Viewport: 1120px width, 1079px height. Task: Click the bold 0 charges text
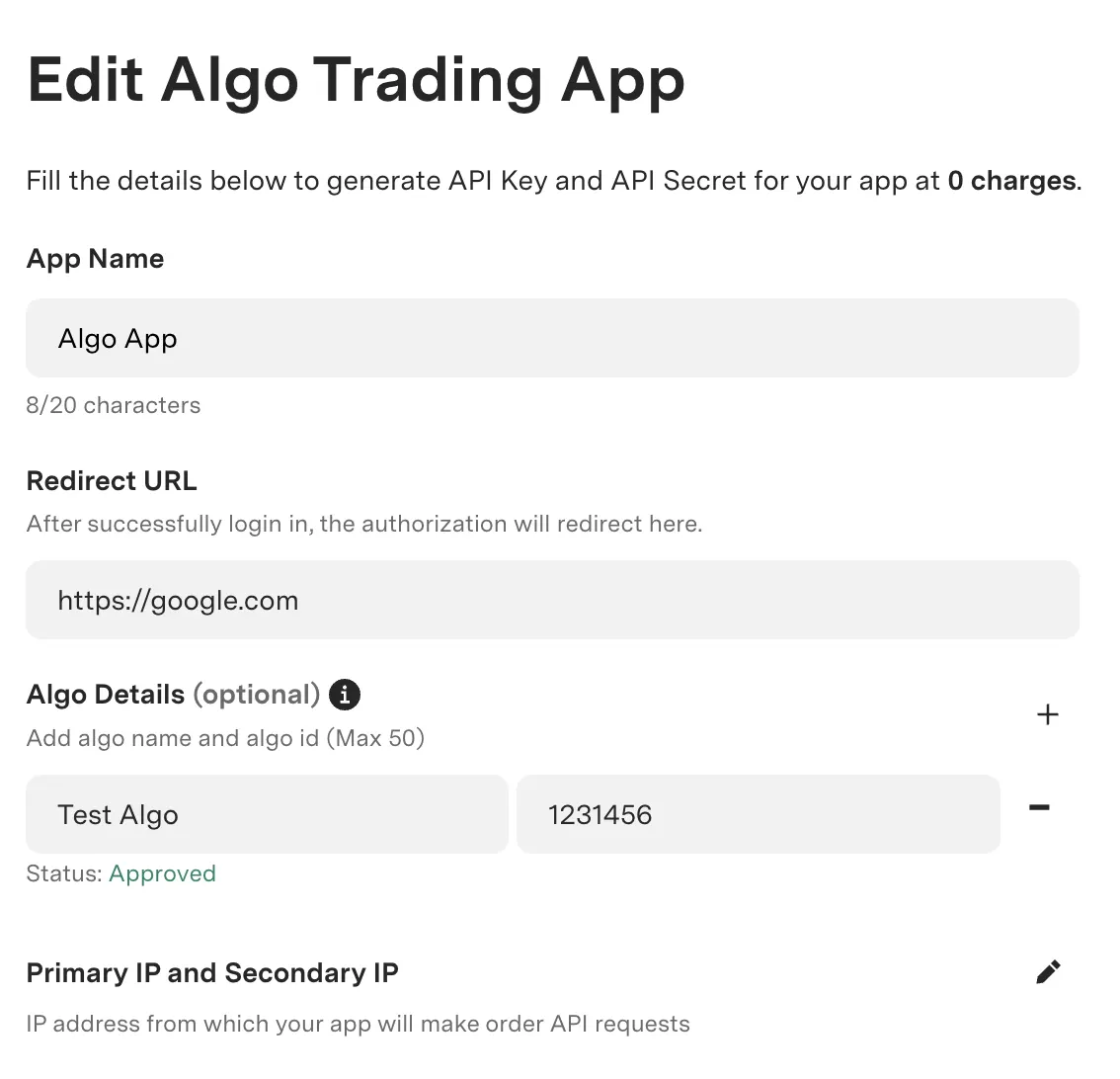1010,181
